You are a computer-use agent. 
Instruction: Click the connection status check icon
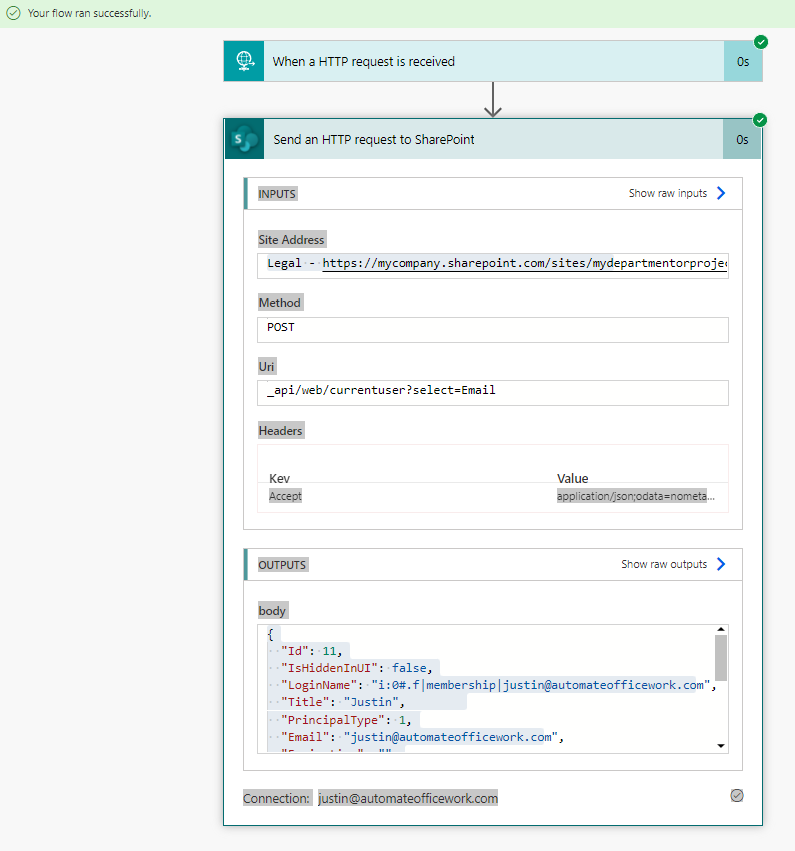coord(737,795)
